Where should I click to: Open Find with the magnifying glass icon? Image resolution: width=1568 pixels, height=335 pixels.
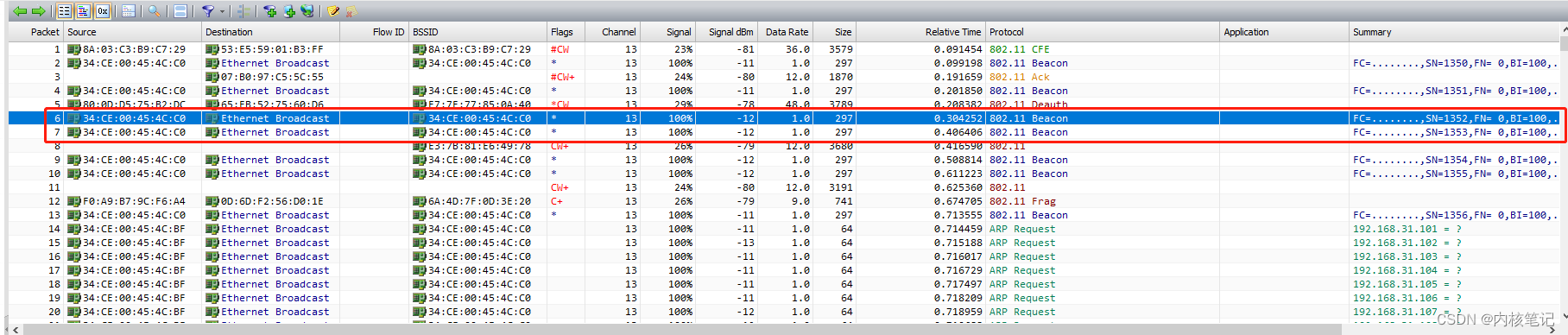[x=154, y=11]
